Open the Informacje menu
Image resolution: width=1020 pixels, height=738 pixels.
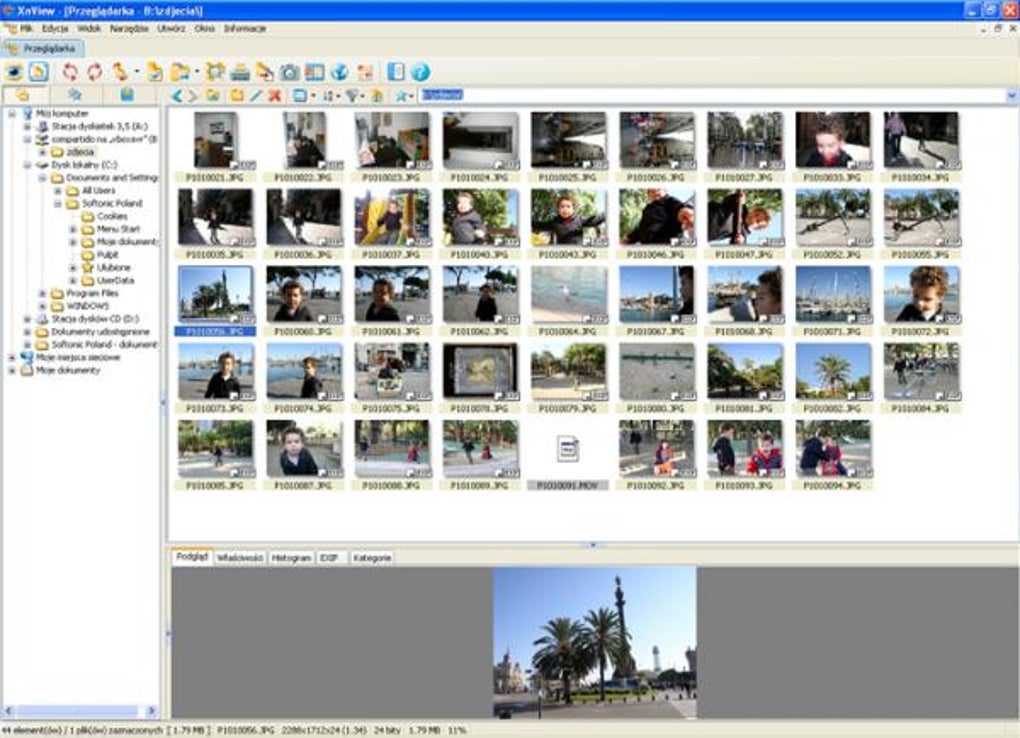pyautogui.click(x=245, y=29)
